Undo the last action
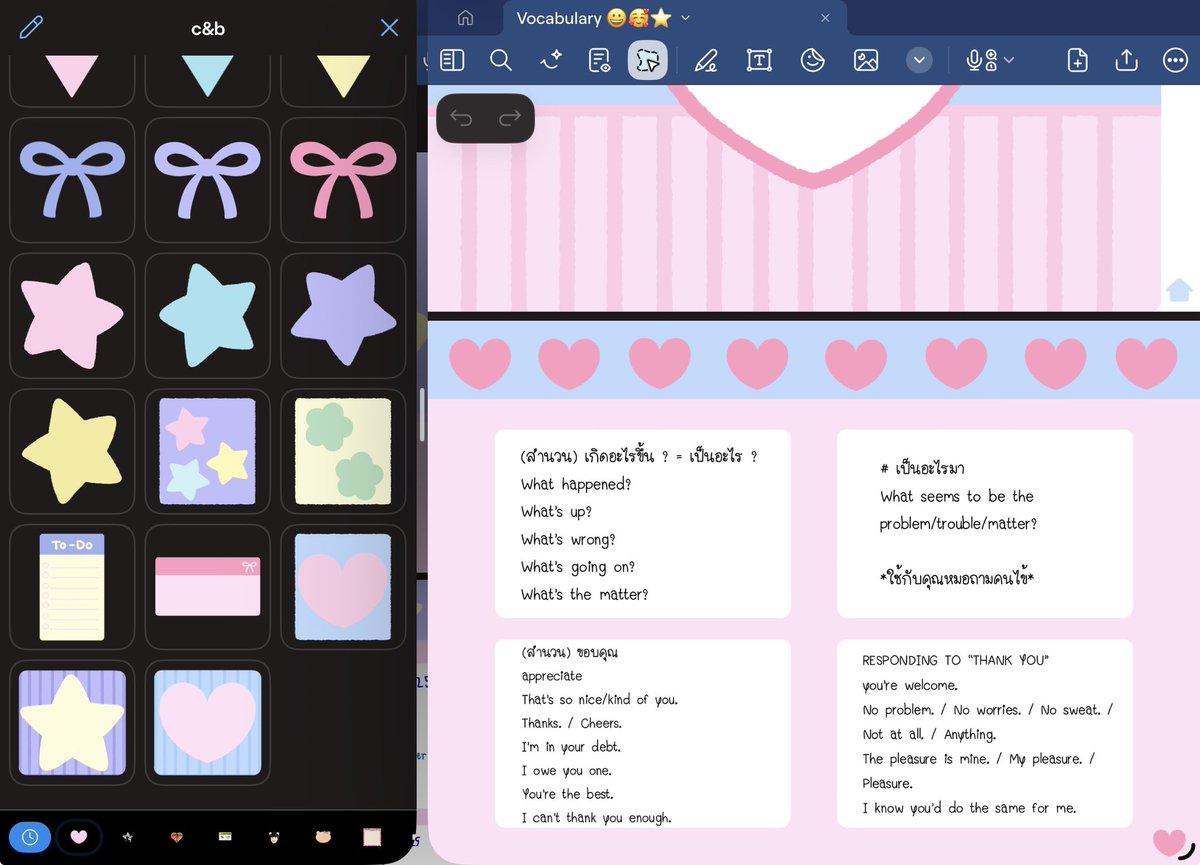The image size is (1200, 865). click(461, 118)
